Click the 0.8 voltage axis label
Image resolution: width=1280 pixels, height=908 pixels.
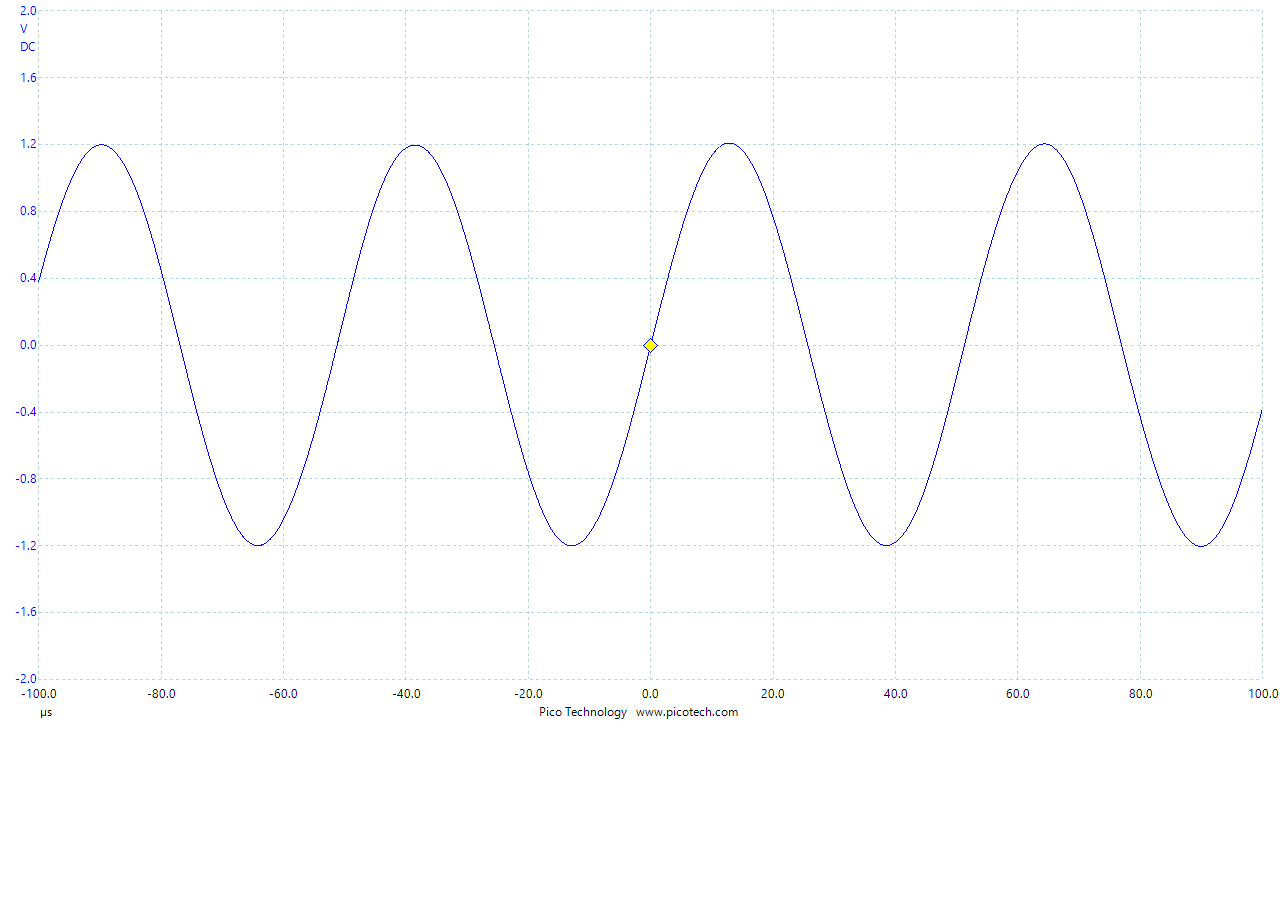click(29, 211)
